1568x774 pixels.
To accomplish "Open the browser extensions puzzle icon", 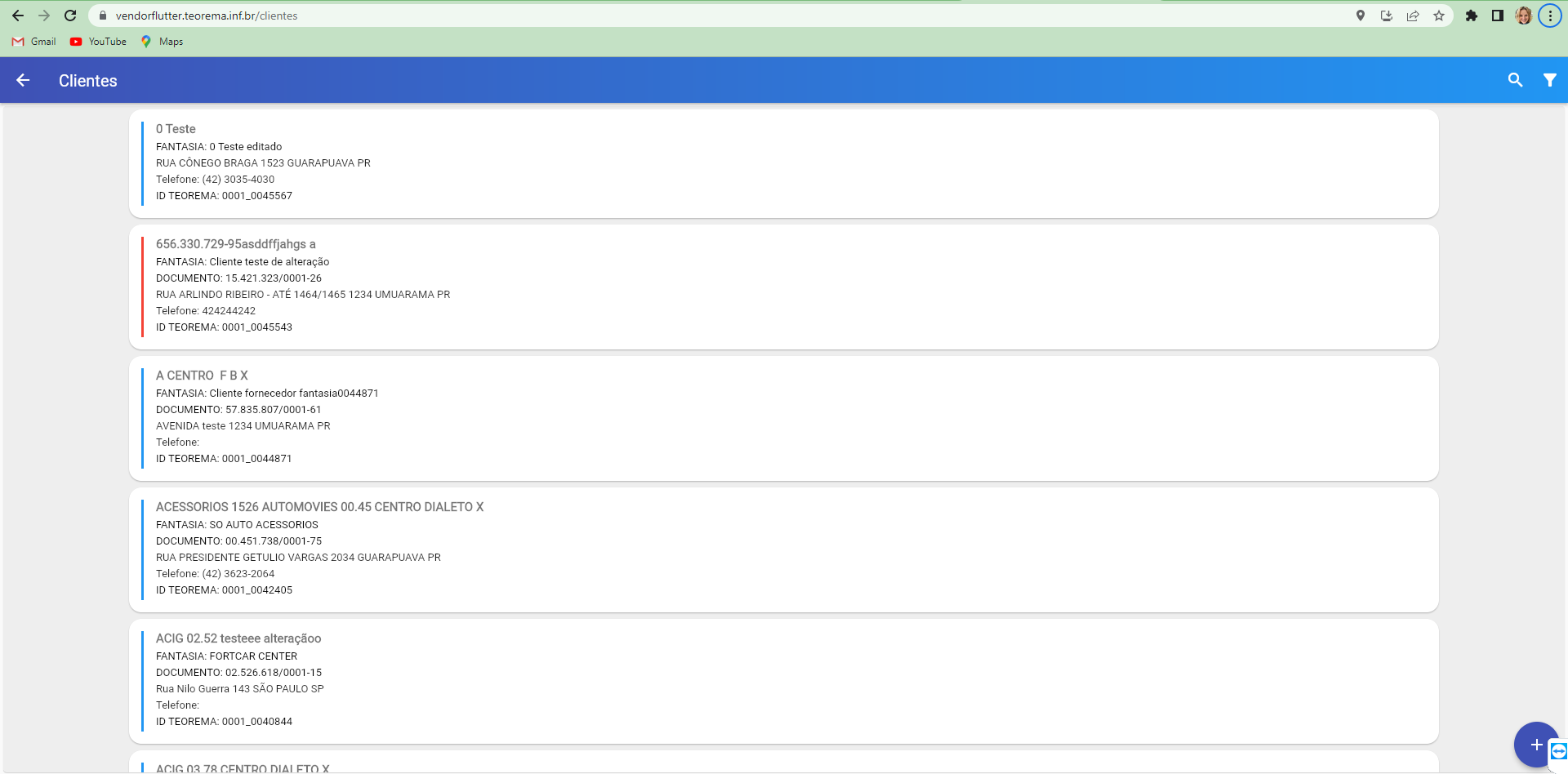I will 1472,16.
